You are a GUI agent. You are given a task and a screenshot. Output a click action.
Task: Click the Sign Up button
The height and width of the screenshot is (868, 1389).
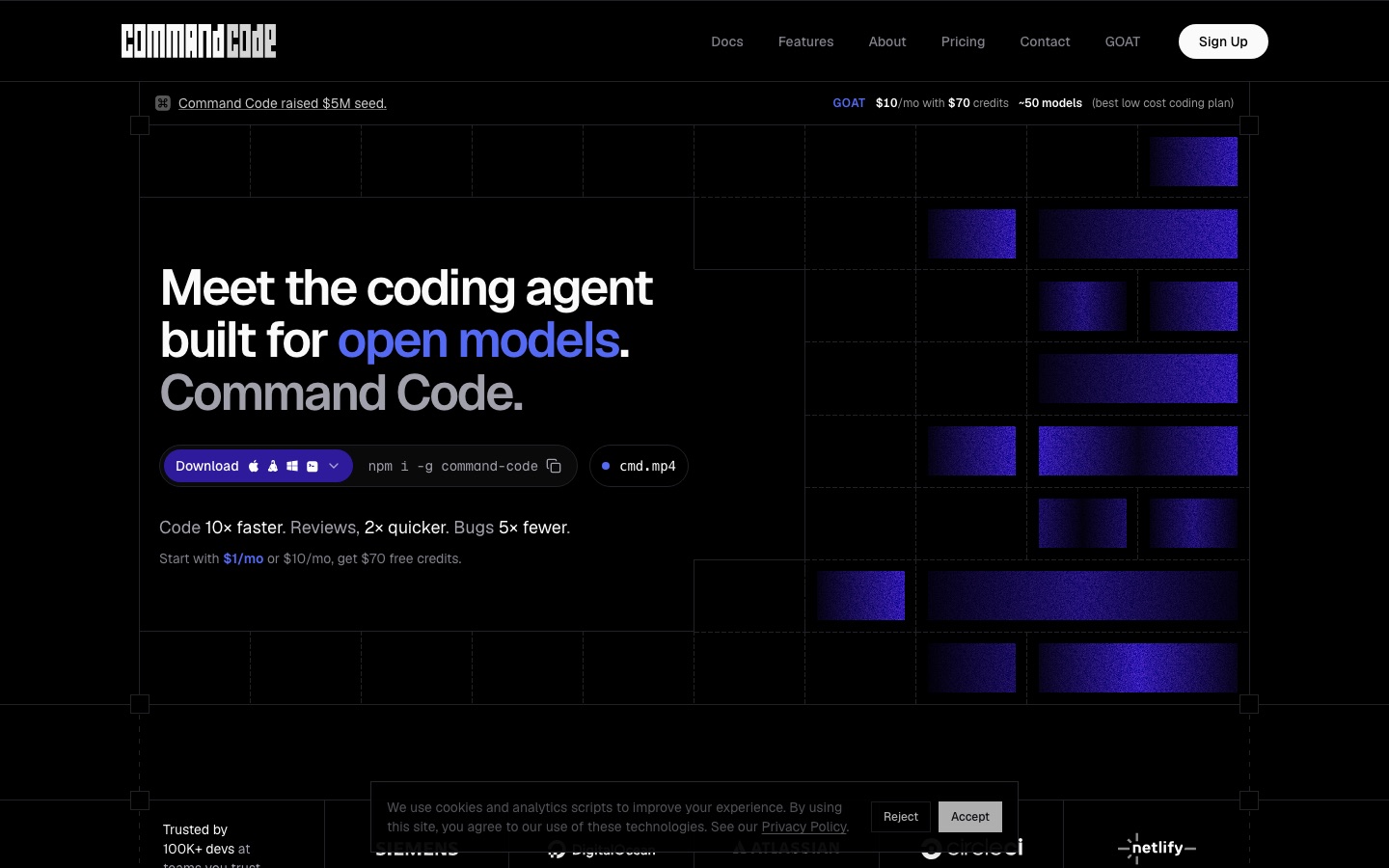point(1223,41)
